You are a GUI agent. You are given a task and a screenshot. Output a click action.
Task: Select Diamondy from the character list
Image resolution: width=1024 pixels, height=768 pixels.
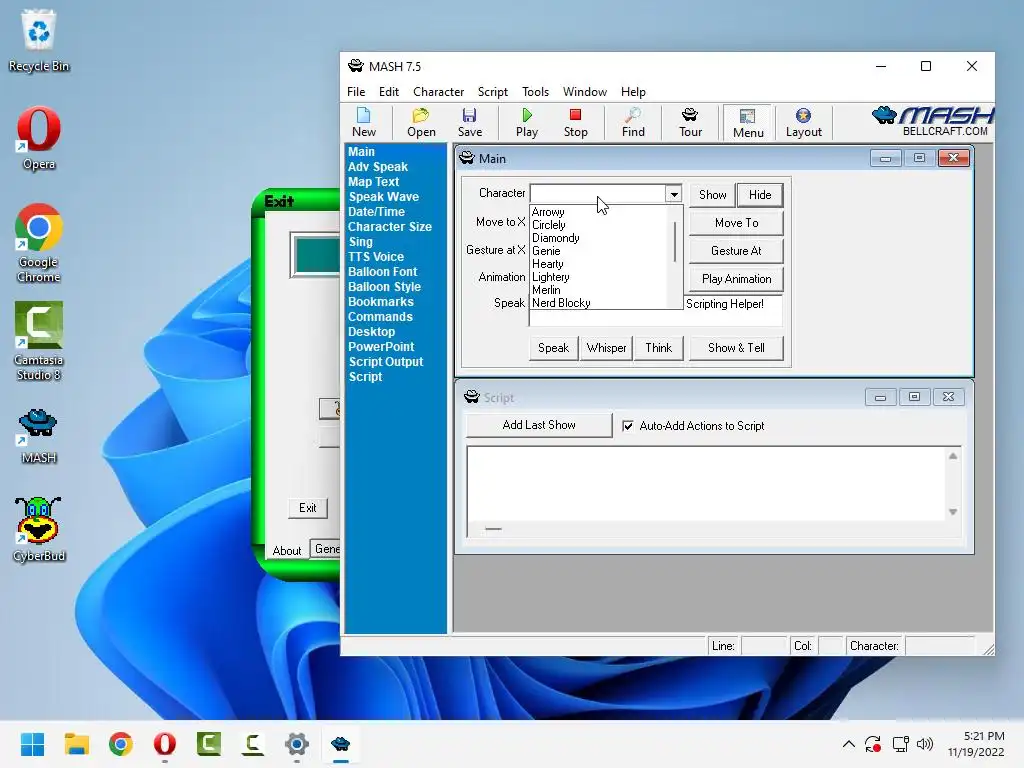[x=556, y=238]
